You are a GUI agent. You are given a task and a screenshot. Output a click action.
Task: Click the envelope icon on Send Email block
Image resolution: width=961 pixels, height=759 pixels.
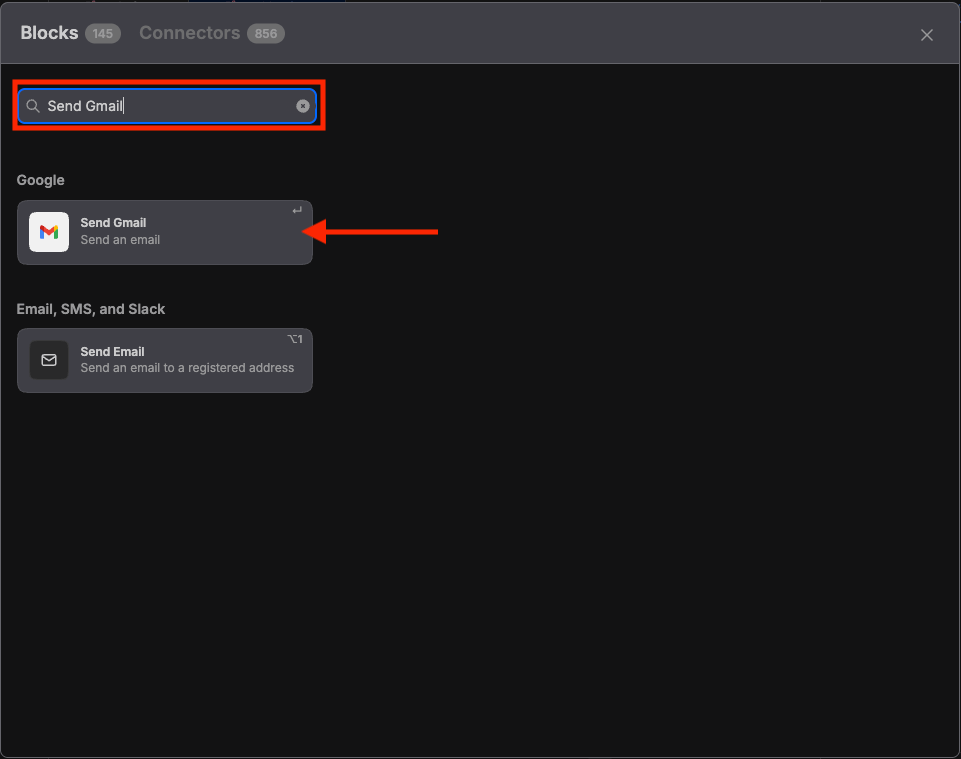tap(48, 360)
